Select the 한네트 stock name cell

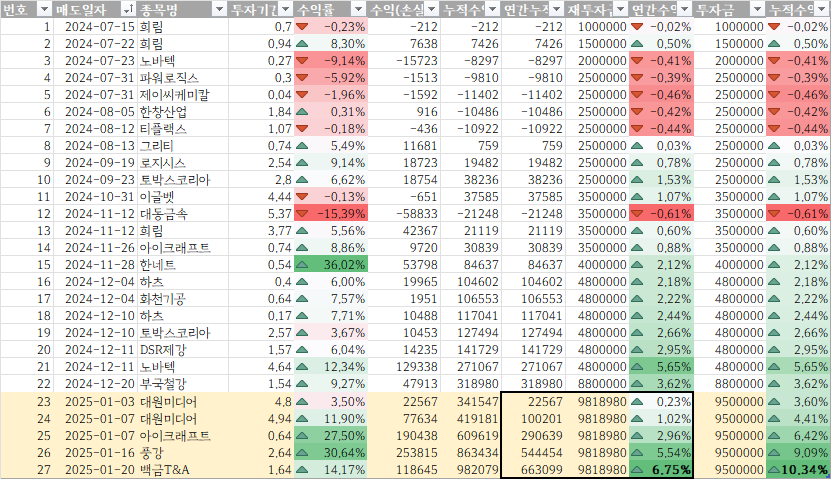coord(183,264)
